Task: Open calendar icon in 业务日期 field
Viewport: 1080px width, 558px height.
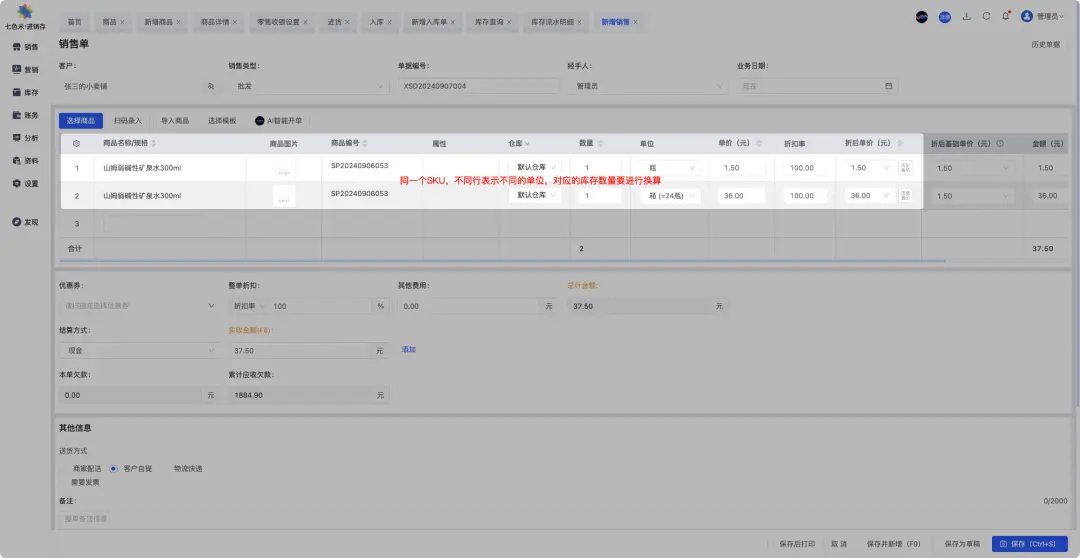Action: pos(888,86)
